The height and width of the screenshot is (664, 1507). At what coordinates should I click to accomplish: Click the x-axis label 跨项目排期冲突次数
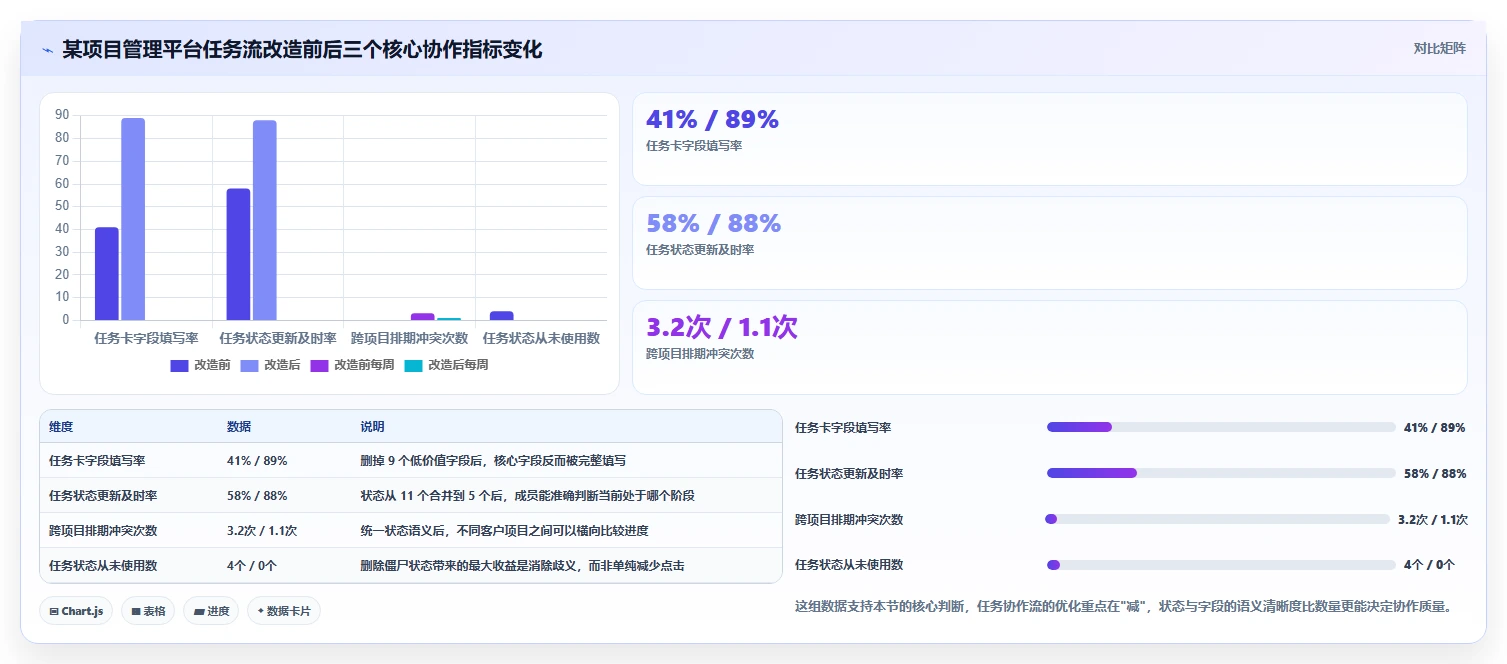coord(409,338)
